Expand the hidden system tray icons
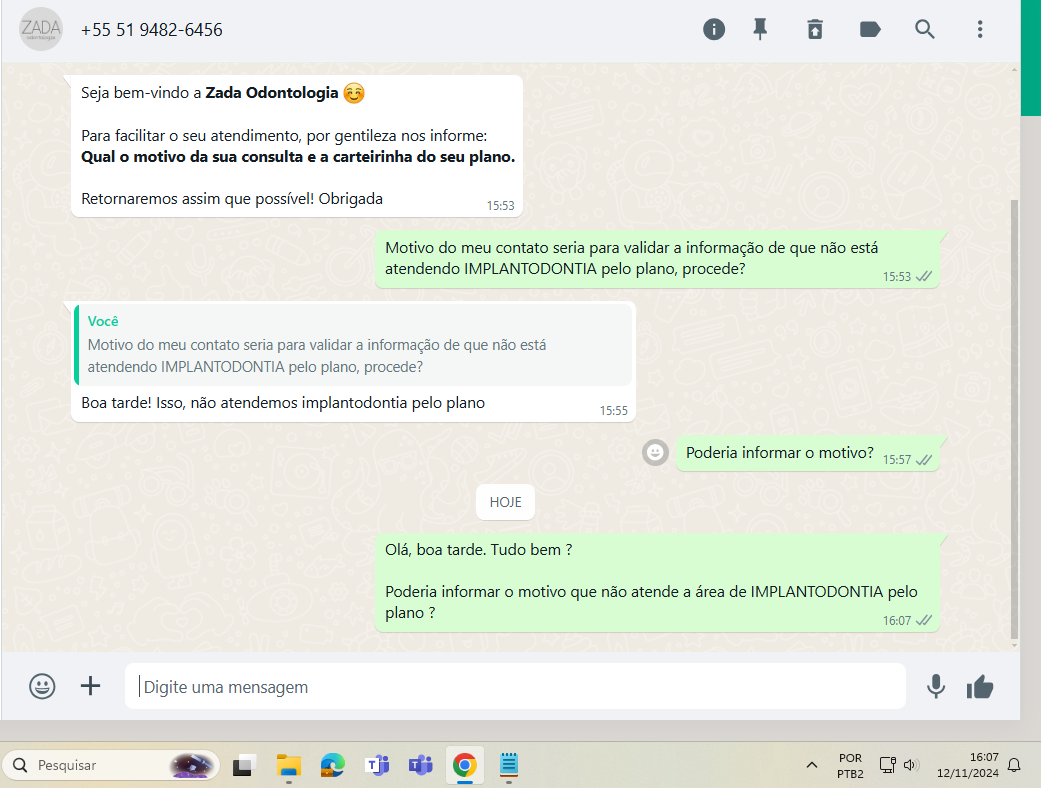The height and width of the screenshot is (788, 1041). click(x=811, y=765)
